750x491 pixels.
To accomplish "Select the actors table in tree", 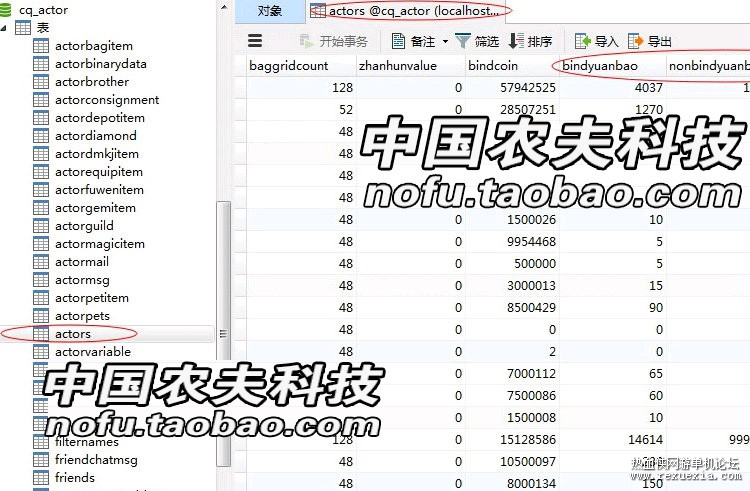I will pos(73,334).
